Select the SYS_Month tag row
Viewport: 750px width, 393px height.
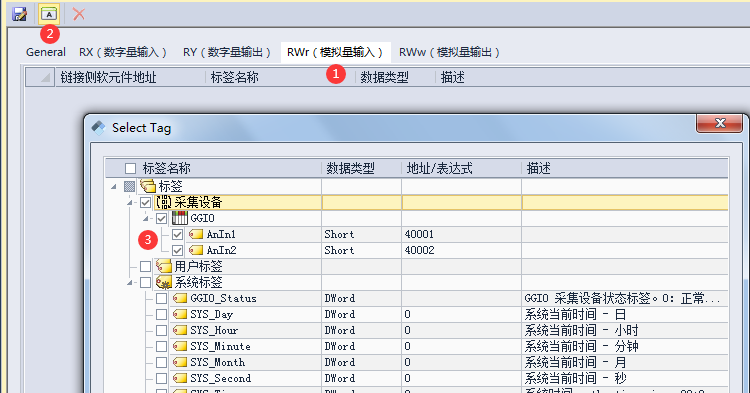pos(416,362)
